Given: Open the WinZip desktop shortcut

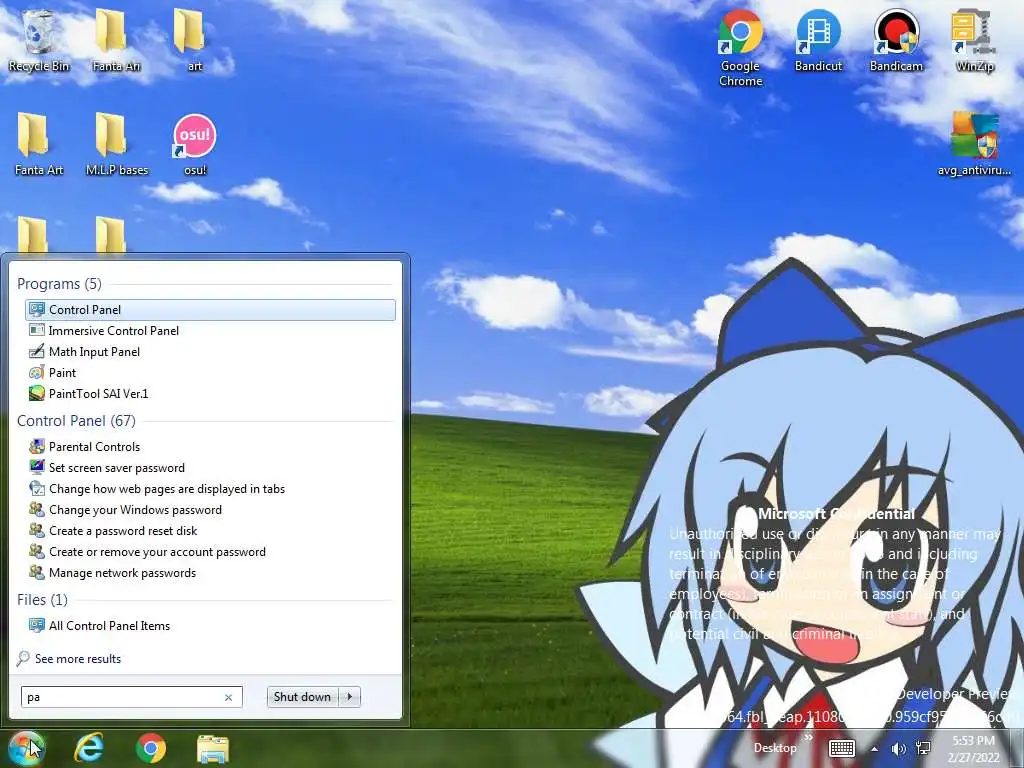Looking at the screenshot, I should [974, 40].
